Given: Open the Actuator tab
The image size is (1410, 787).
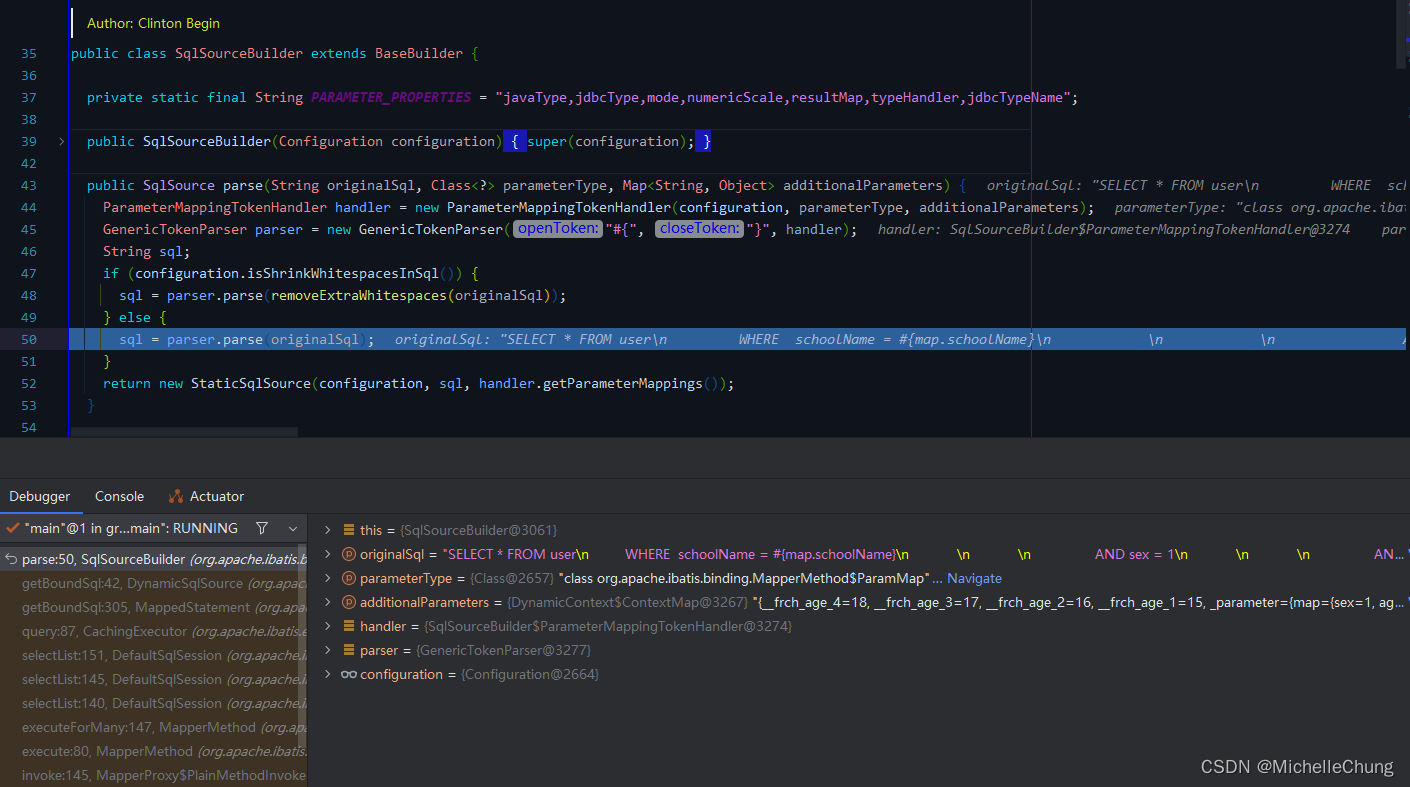Looking at the screenshot, I should (x=206, y=496).
